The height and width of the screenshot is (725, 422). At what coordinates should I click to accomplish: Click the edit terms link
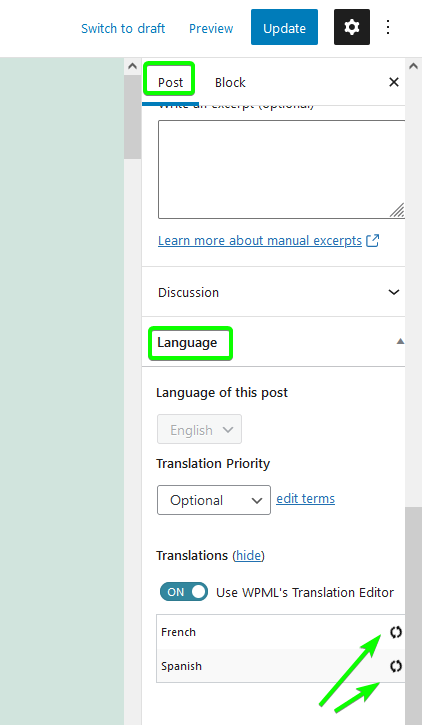tap(306, 498)
